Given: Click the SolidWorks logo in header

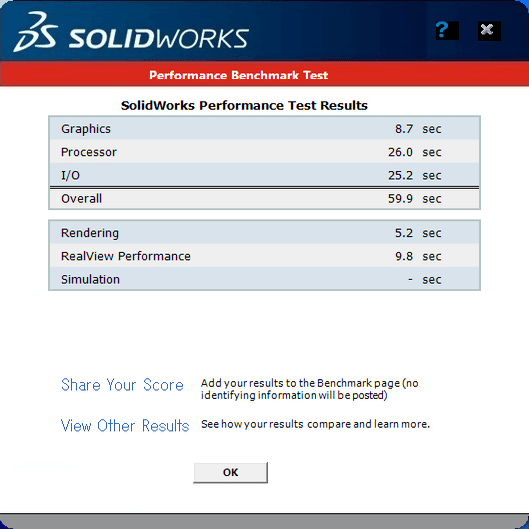Looking at the screenshot, I should pyautogui.click(x=131, y=32).
